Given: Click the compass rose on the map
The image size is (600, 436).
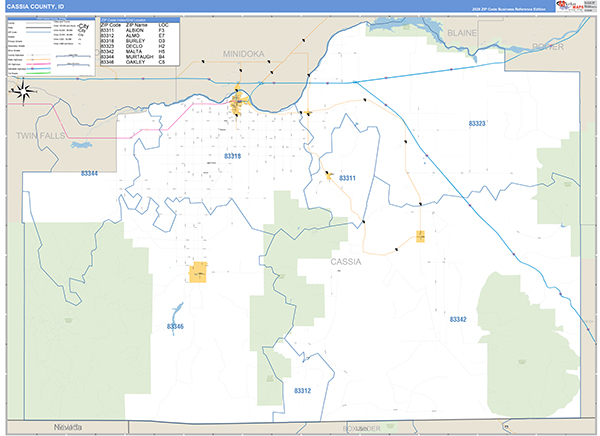Looking at the screenshot, I should click(x=23, y=91).
